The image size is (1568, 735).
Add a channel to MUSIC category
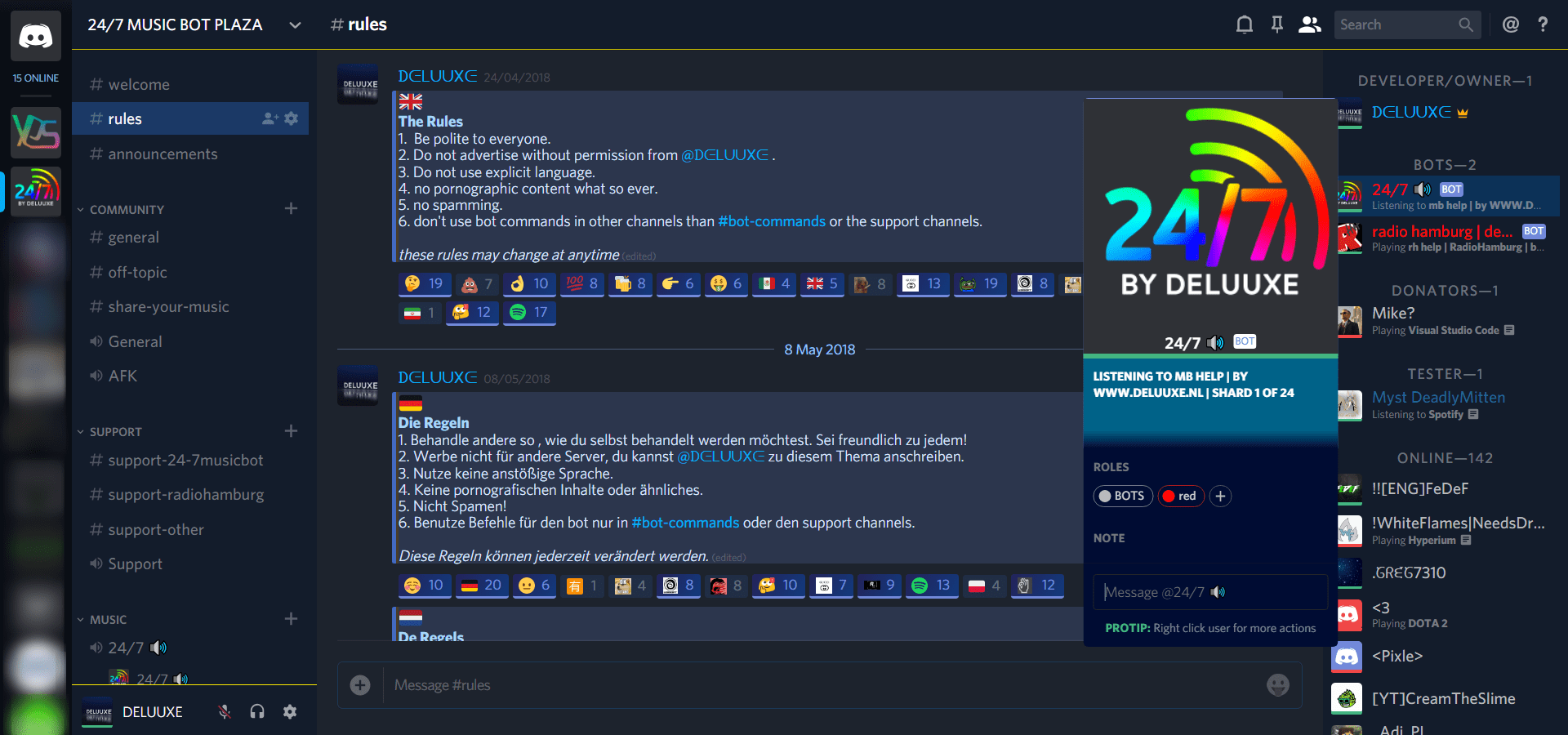[x=291, y=619]
